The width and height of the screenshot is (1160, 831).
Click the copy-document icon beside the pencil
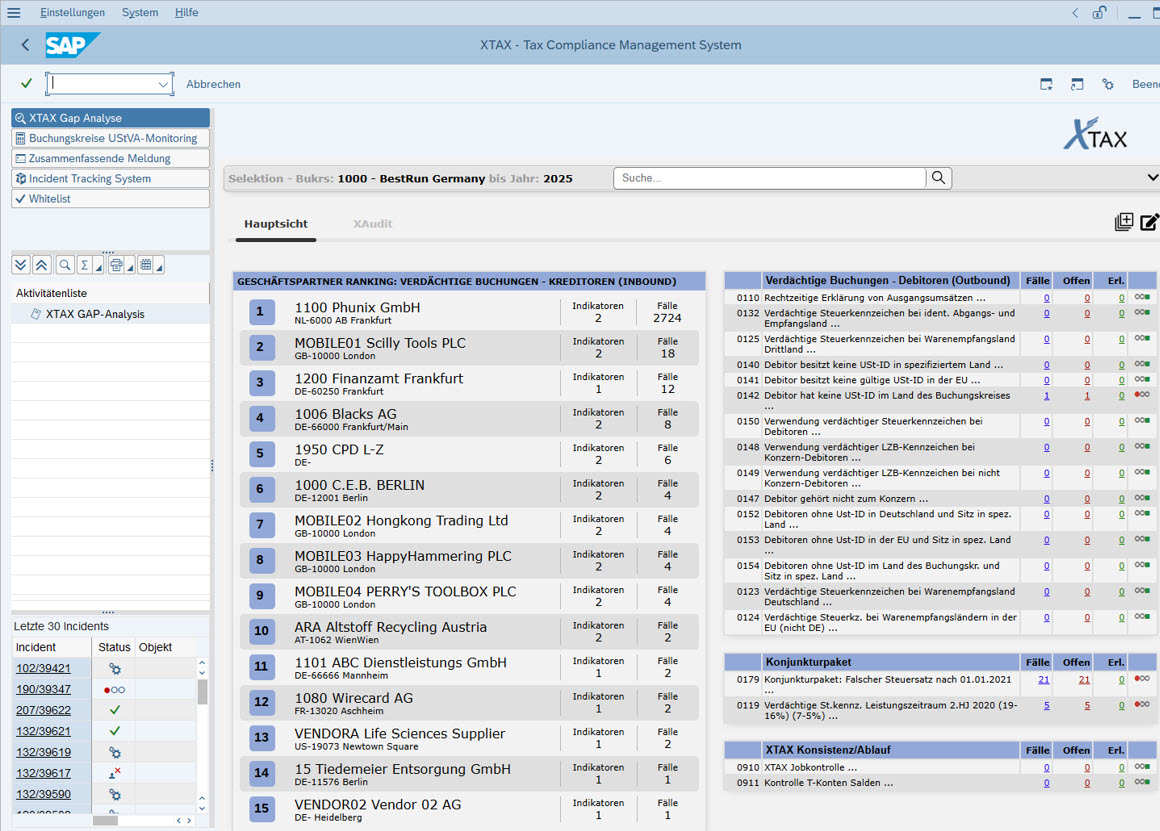tap(1124, 221)
